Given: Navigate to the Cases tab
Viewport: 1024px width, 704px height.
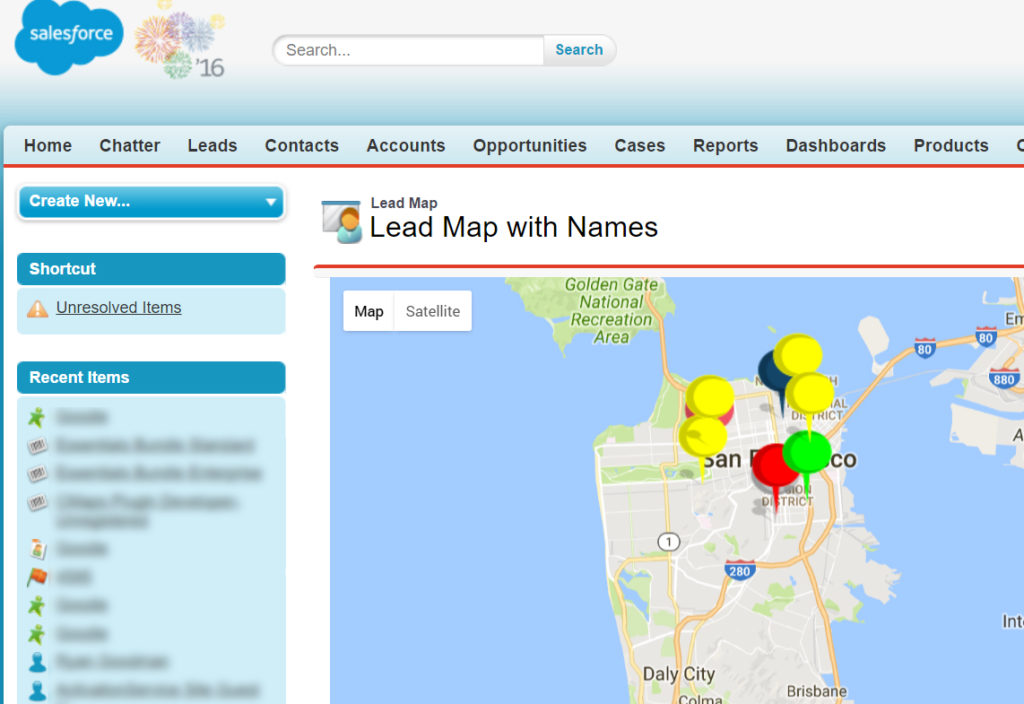Looking at the screenshot, I should [x=639, y=146].
